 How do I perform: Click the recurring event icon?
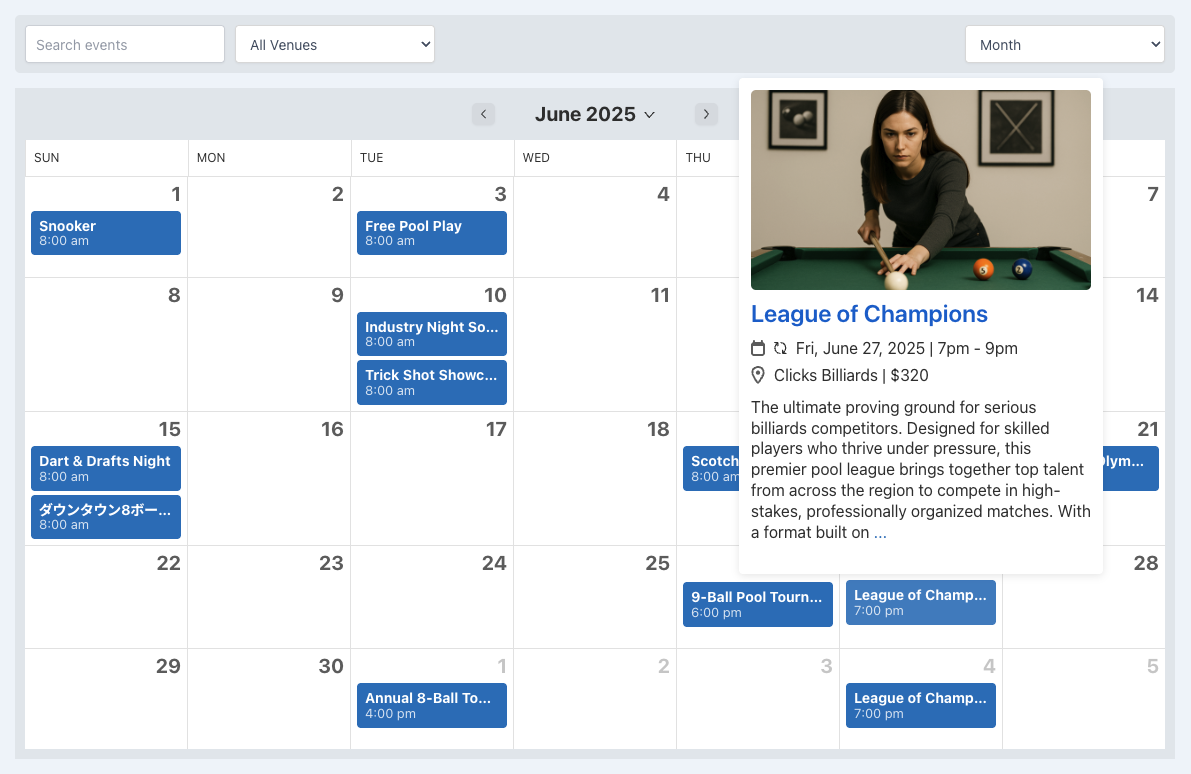[x=780, y=349]
